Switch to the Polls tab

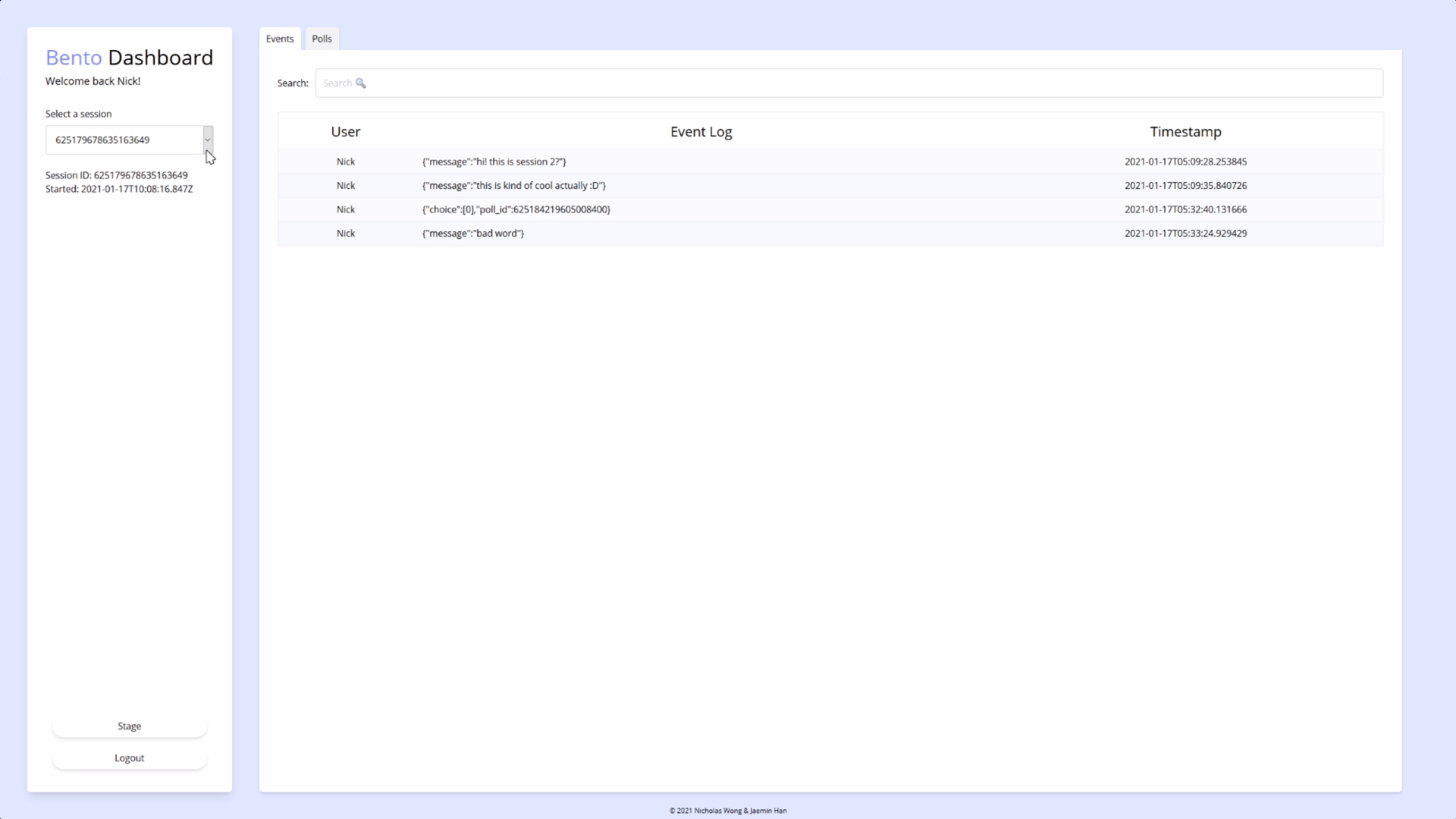[322, 39]
